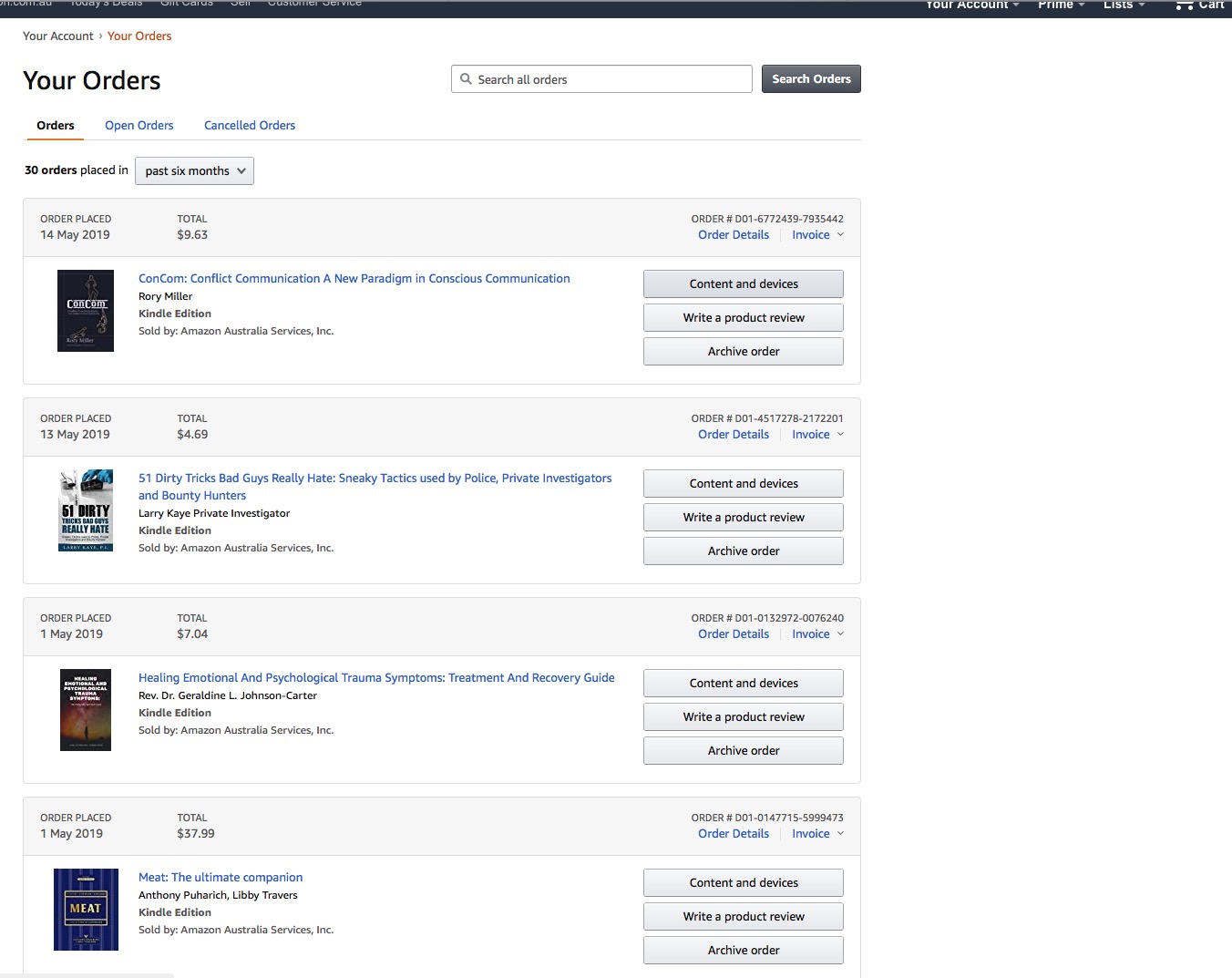Open the past six months dropdown
Screen dimensions: 1232x978
click(x=194, y=170)
